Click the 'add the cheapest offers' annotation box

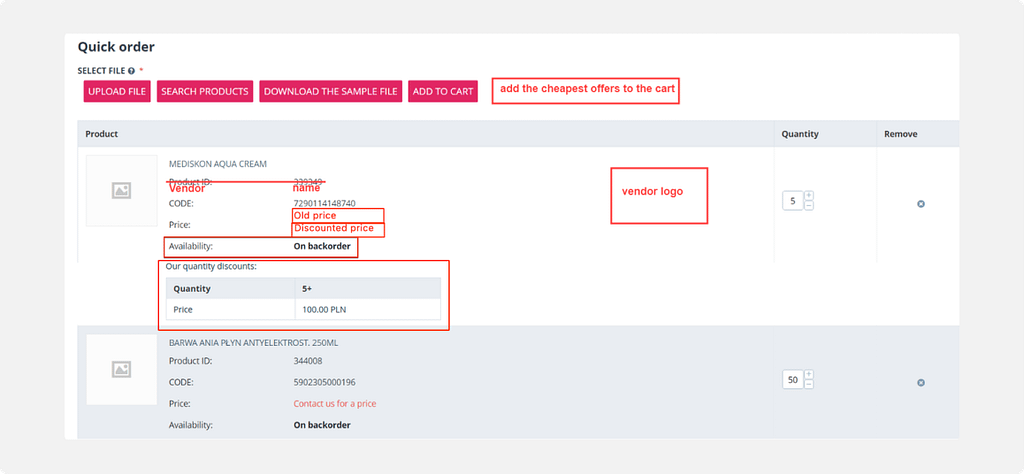tap(586, 90)
